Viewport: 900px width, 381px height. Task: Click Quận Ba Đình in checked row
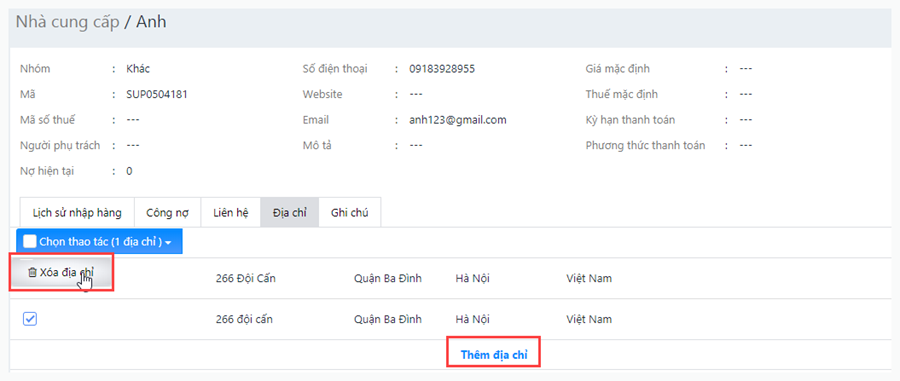[x=388, y=320]
